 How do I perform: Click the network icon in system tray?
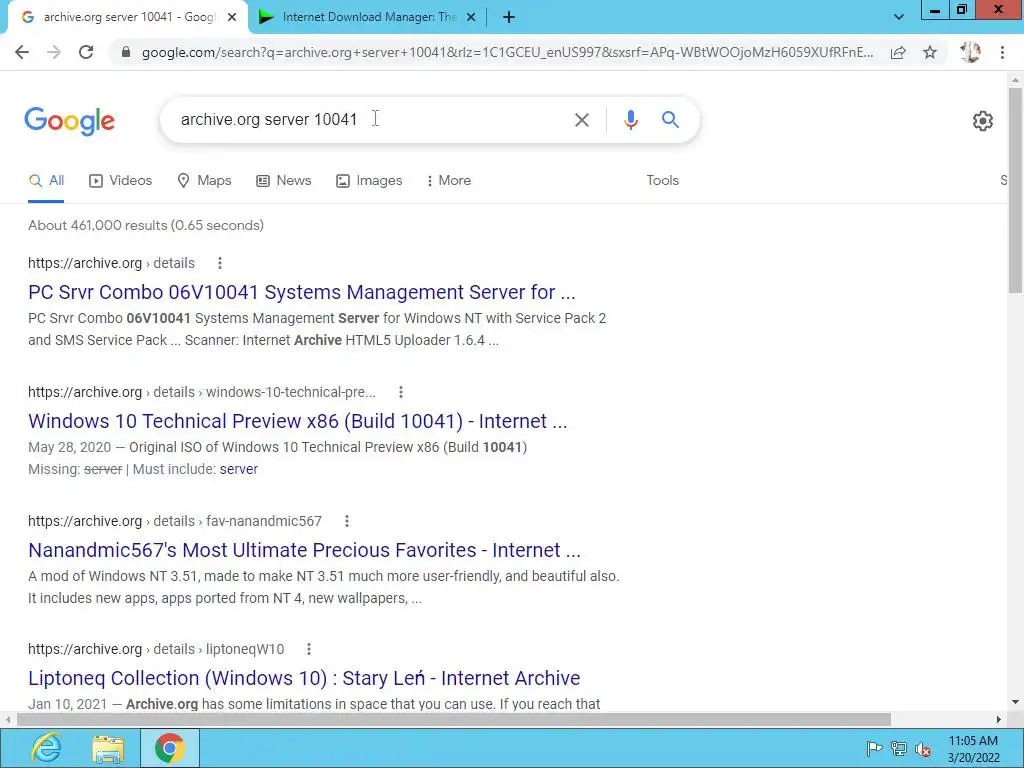[899, 748]
